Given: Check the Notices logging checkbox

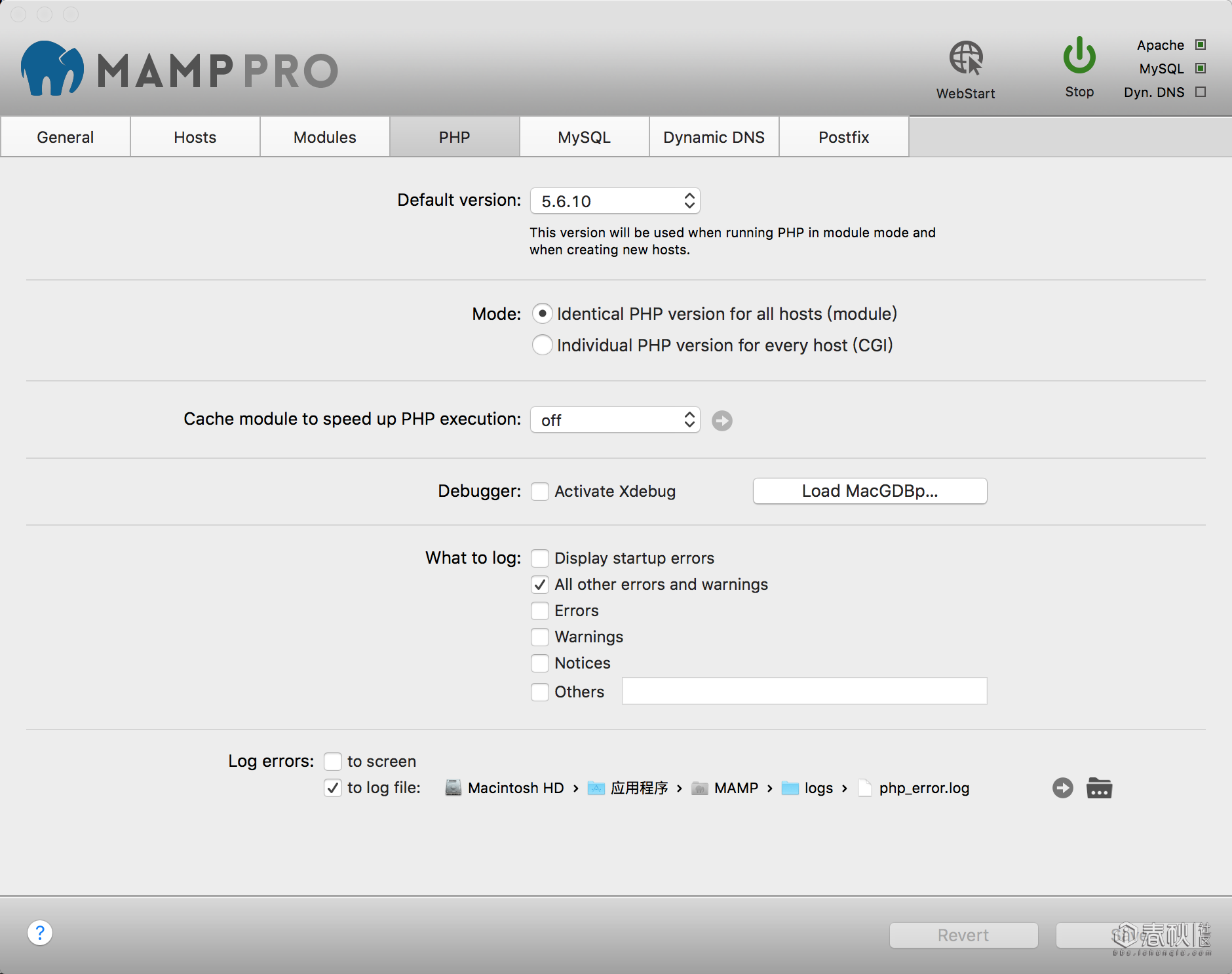Looking at the screenshot, I should point(540,663).
